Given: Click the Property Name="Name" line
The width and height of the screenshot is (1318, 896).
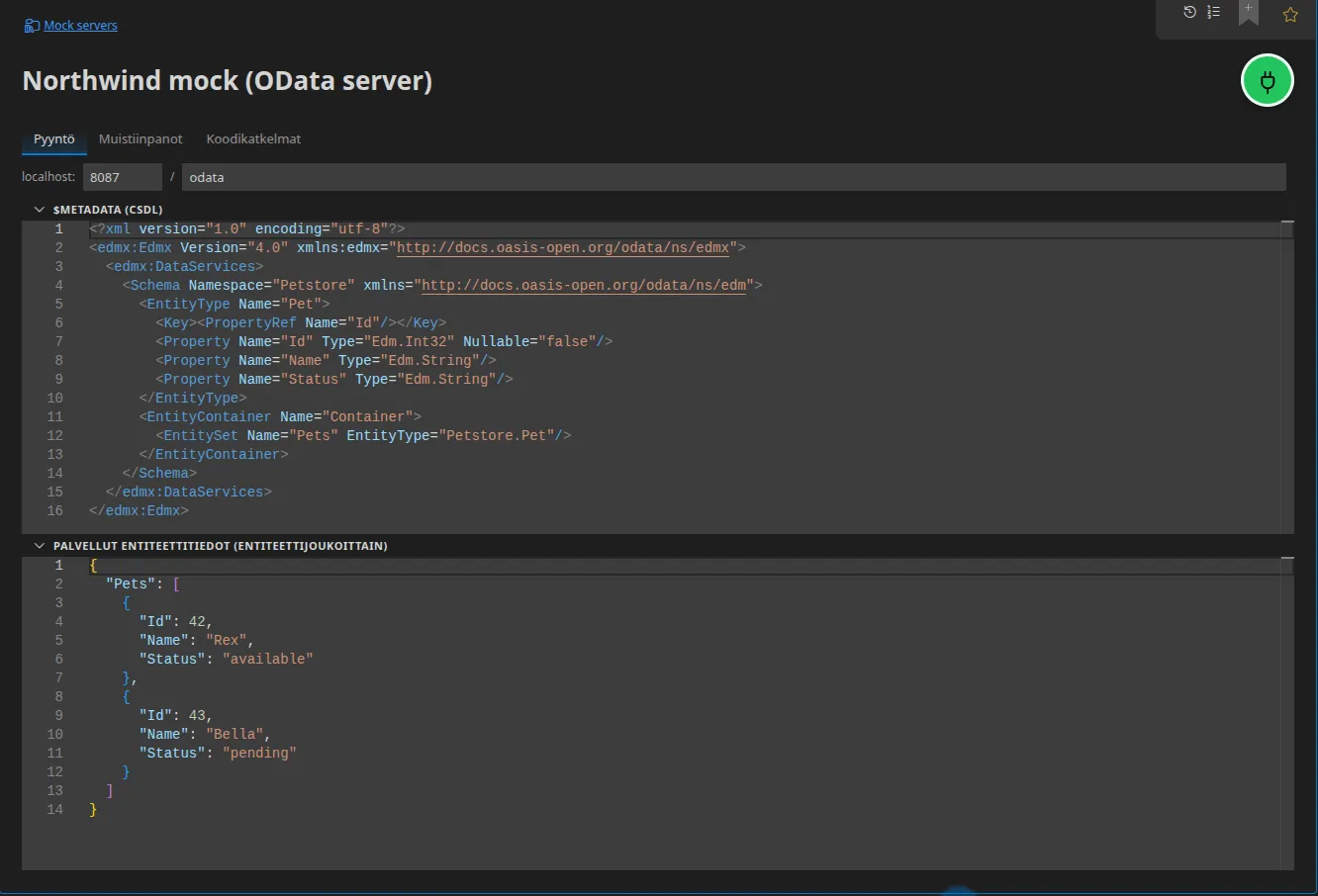Looking at the screenshot, I should (326, 360).
